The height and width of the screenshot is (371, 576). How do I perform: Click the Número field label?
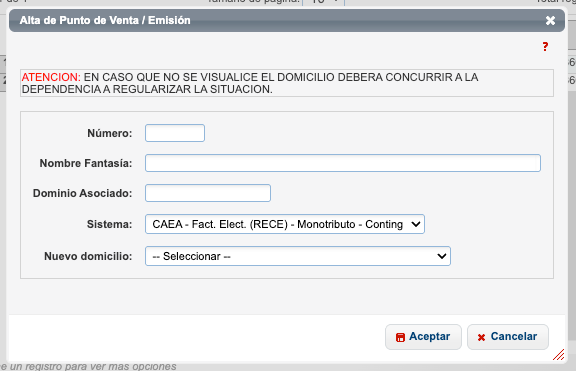pos(109,133)
